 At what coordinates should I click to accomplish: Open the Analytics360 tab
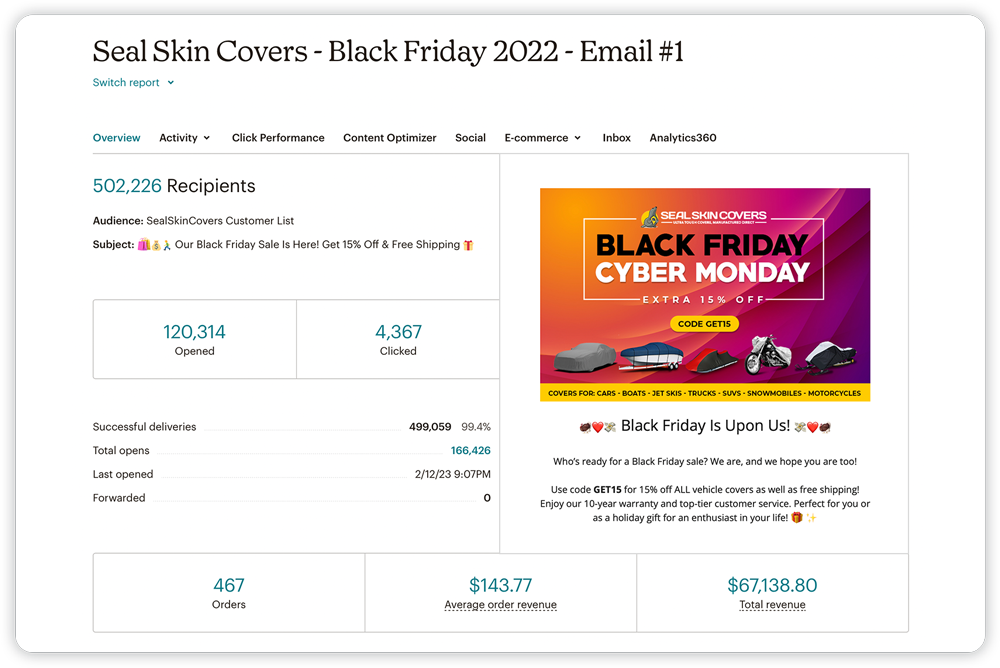(x=682, y=137)
